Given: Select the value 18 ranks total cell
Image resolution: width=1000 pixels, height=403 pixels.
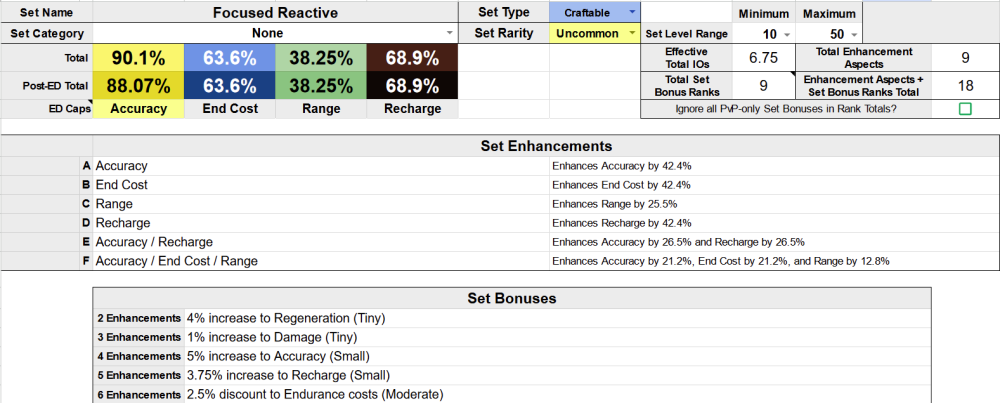Looking at the screenshot, I should click(965, 86).
